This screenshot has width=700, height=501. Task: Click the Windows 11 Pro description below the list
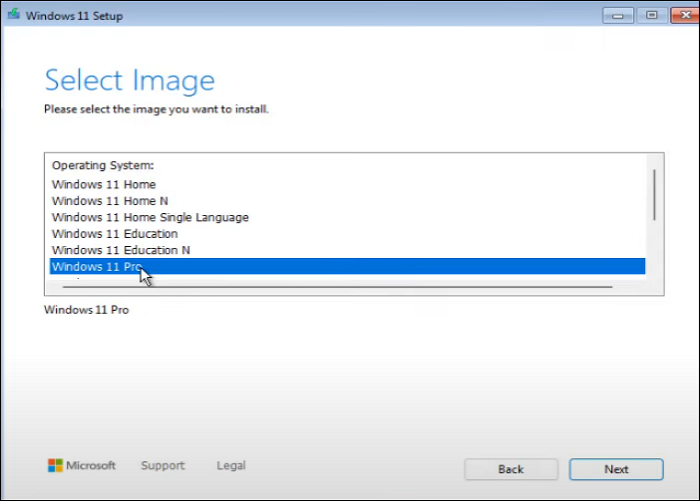(x=87, y=310)
